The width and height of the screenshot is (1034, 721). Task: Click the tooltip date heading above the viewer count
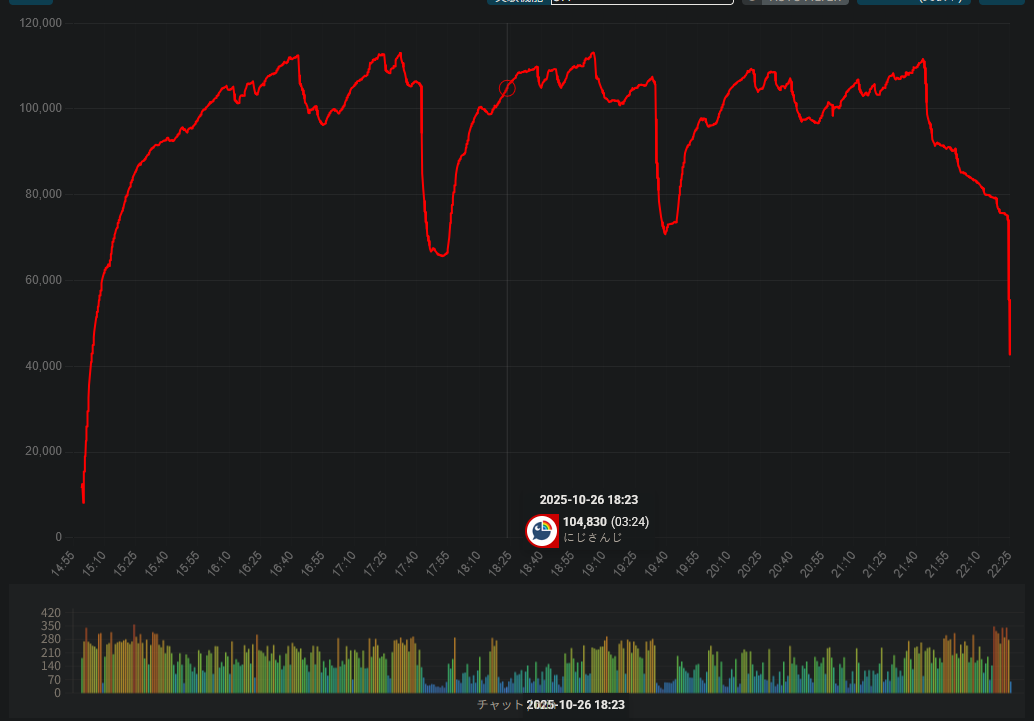coord(589,500)
